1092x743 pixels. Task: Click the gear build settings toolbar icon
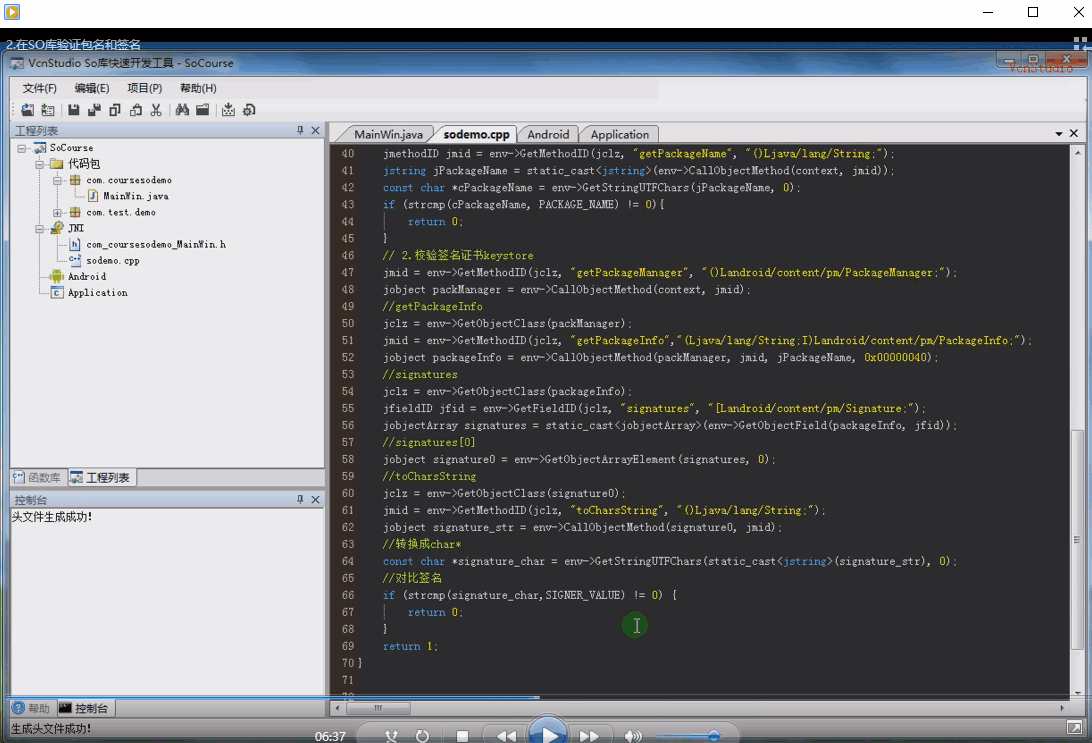point(249,110)
